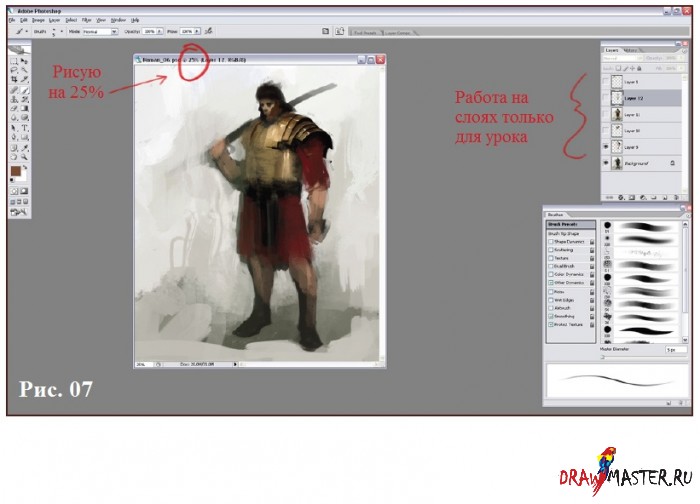
Task: Open the Flow slider arrow in options bar
Action: pos(197,31)
